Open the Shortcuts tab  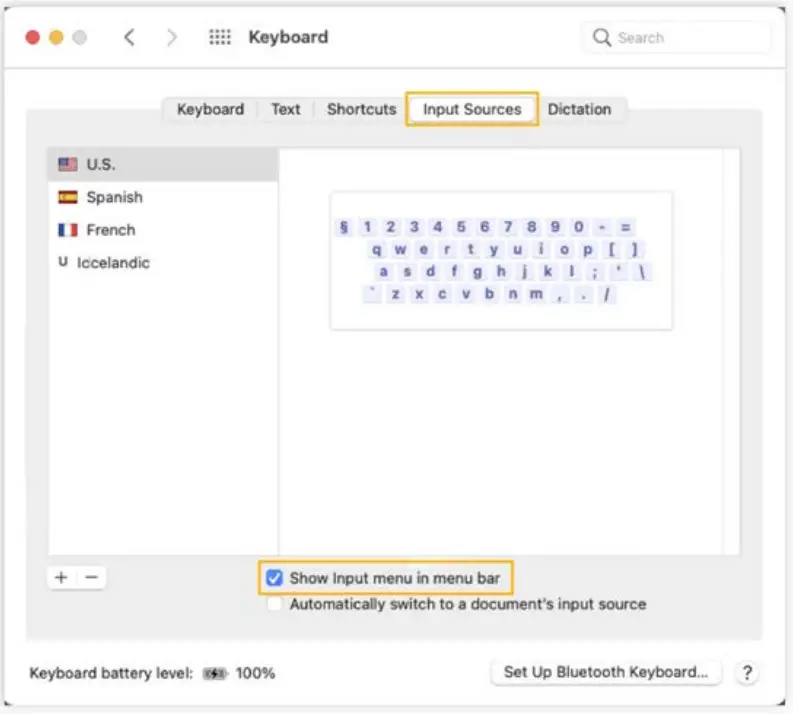362,109
